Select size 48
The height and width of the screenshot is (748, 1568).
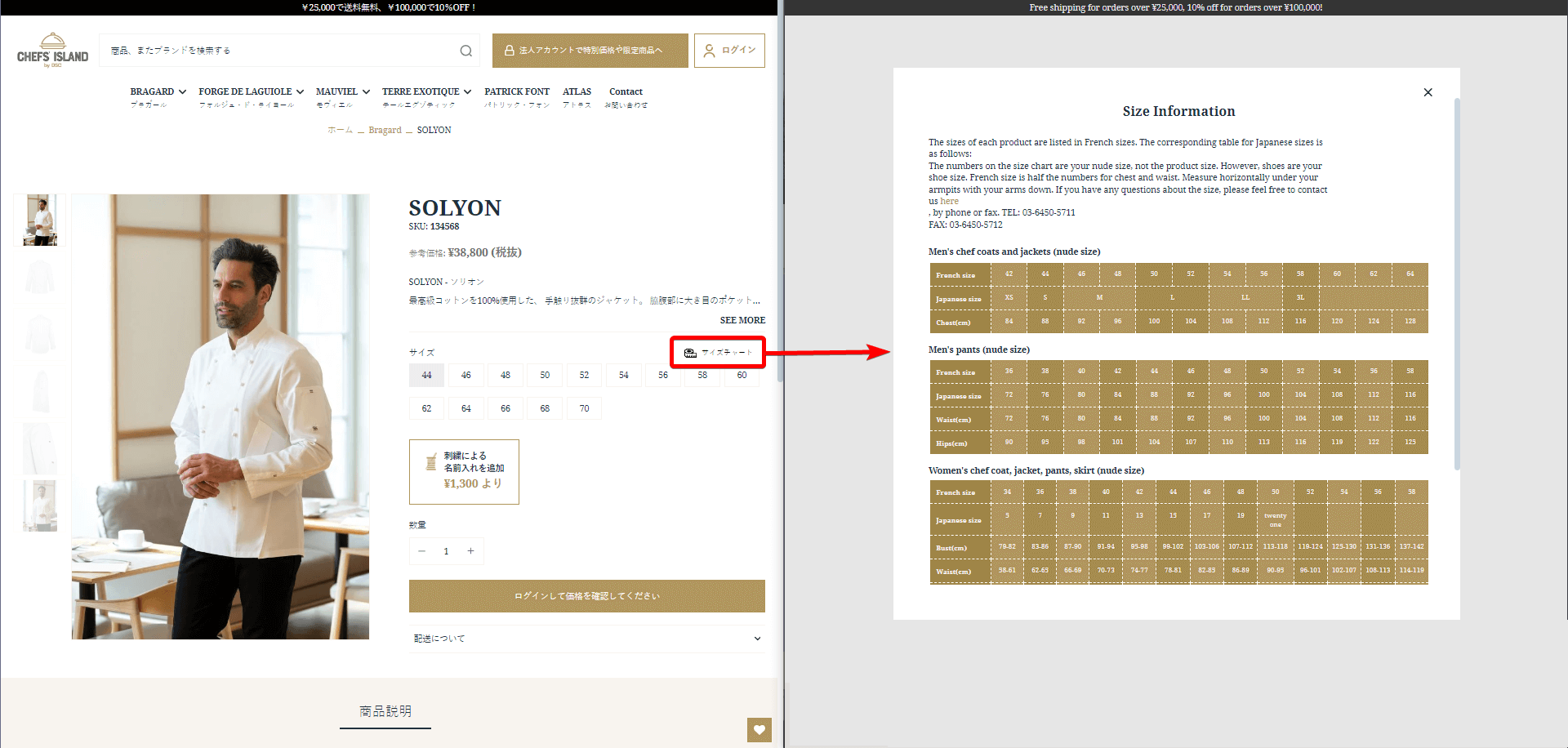[x=506, y=375]
